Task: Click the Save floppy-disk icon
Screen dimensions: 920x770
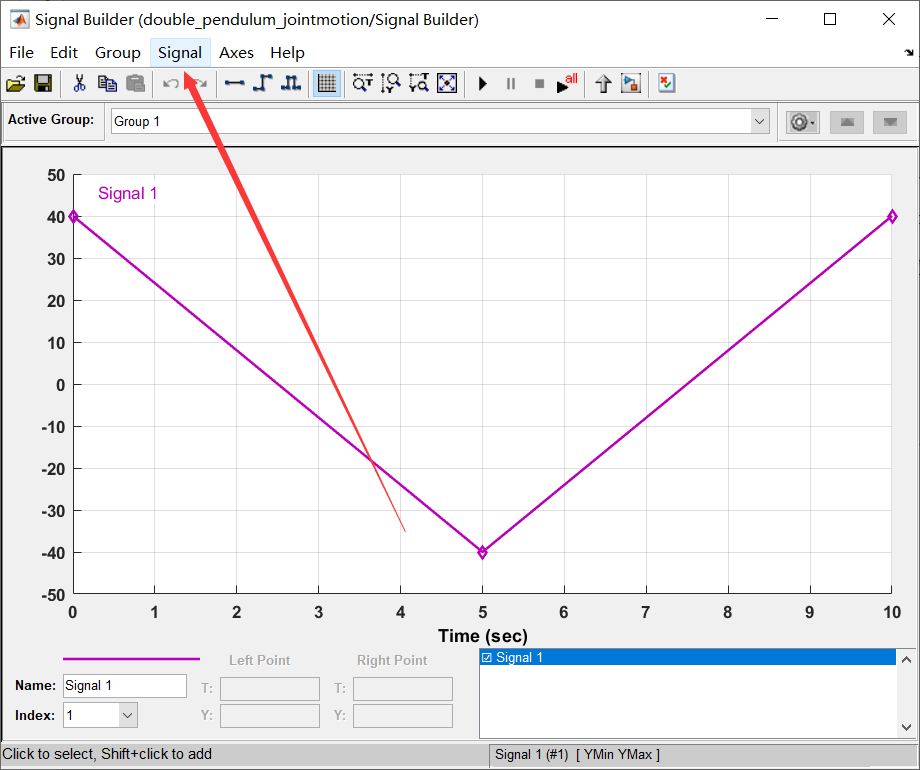Action: [x=43, y=84]
